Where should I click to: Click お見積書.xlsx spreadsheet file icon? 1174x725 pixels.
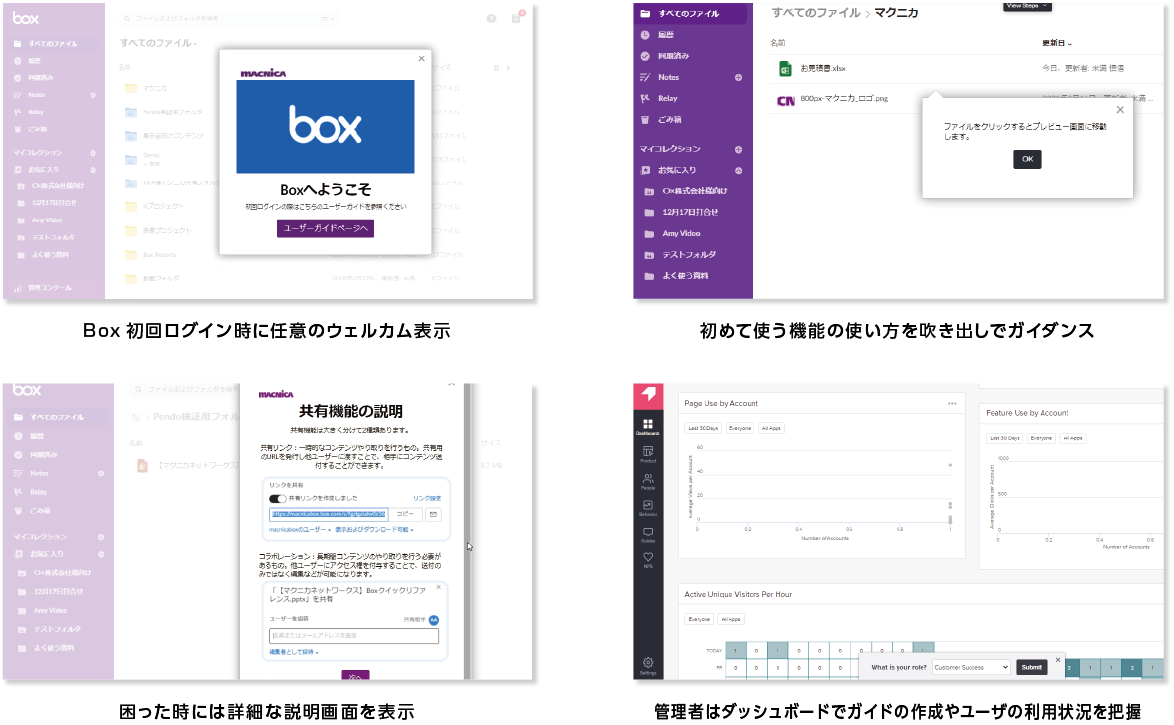coord(785,69)
